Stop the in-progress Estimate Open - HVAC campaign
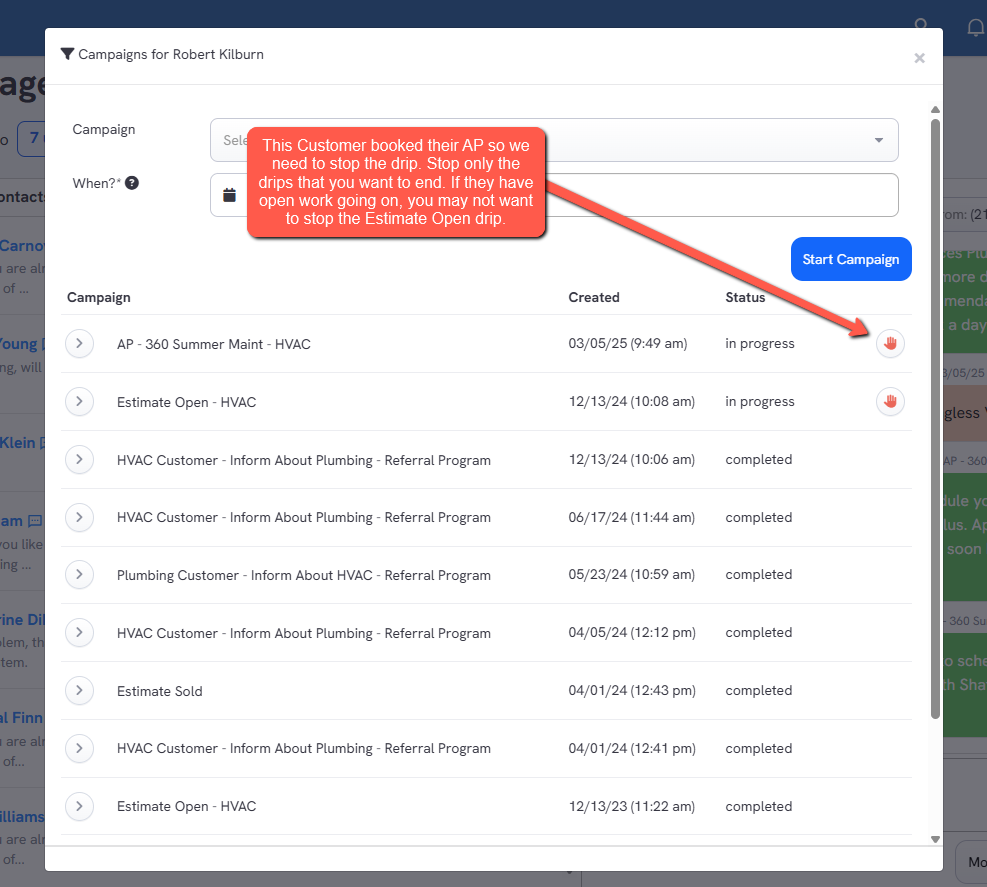This screenshot has height=887, width=987. pos(890,402)
